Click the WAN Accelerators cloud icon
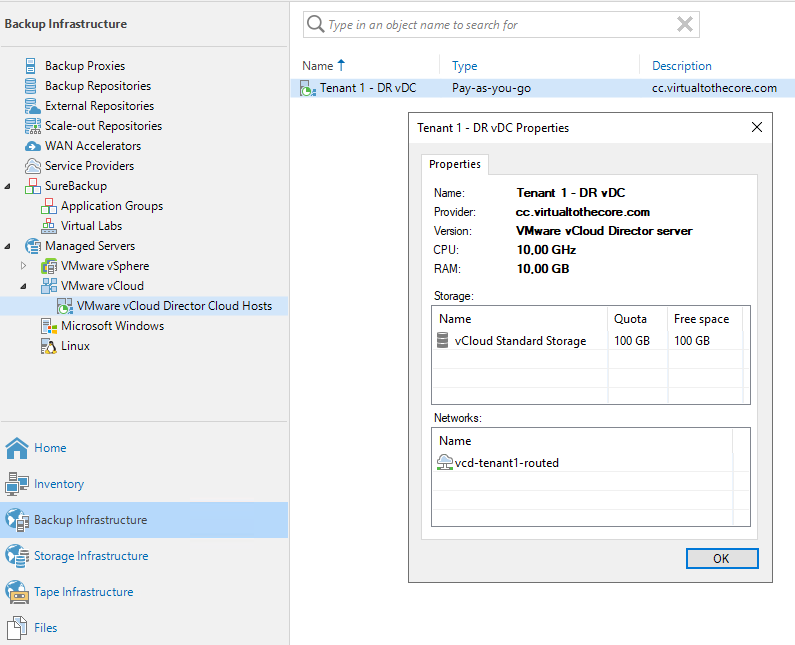This screenshot has width=795, height=645. (32, 146)
